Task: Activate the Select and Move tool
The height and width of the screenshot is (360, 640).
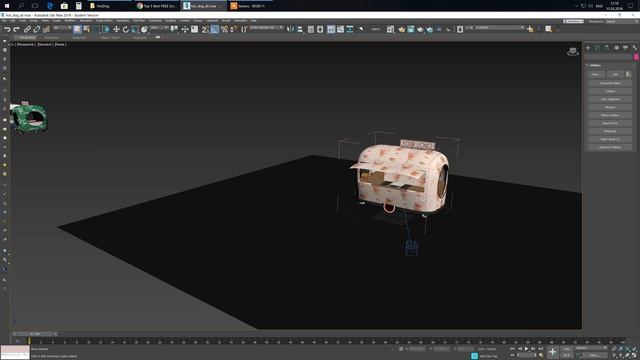Action: pyautogui.click(x=116, y=29)
